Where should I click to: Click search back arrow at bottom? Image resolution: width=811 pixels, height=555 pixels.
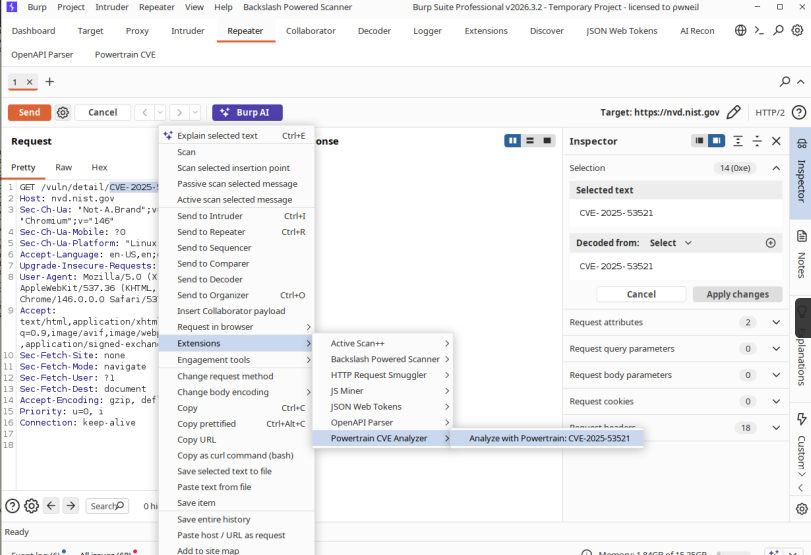51,505
